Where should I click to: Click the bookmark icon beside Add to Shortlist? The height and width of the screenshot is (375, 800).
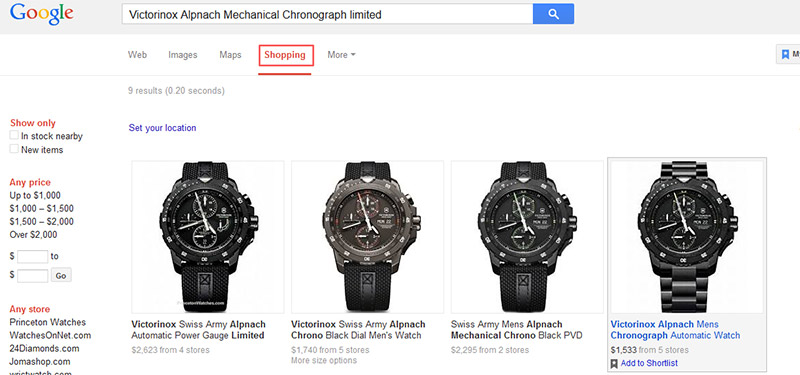pos(614,363)
